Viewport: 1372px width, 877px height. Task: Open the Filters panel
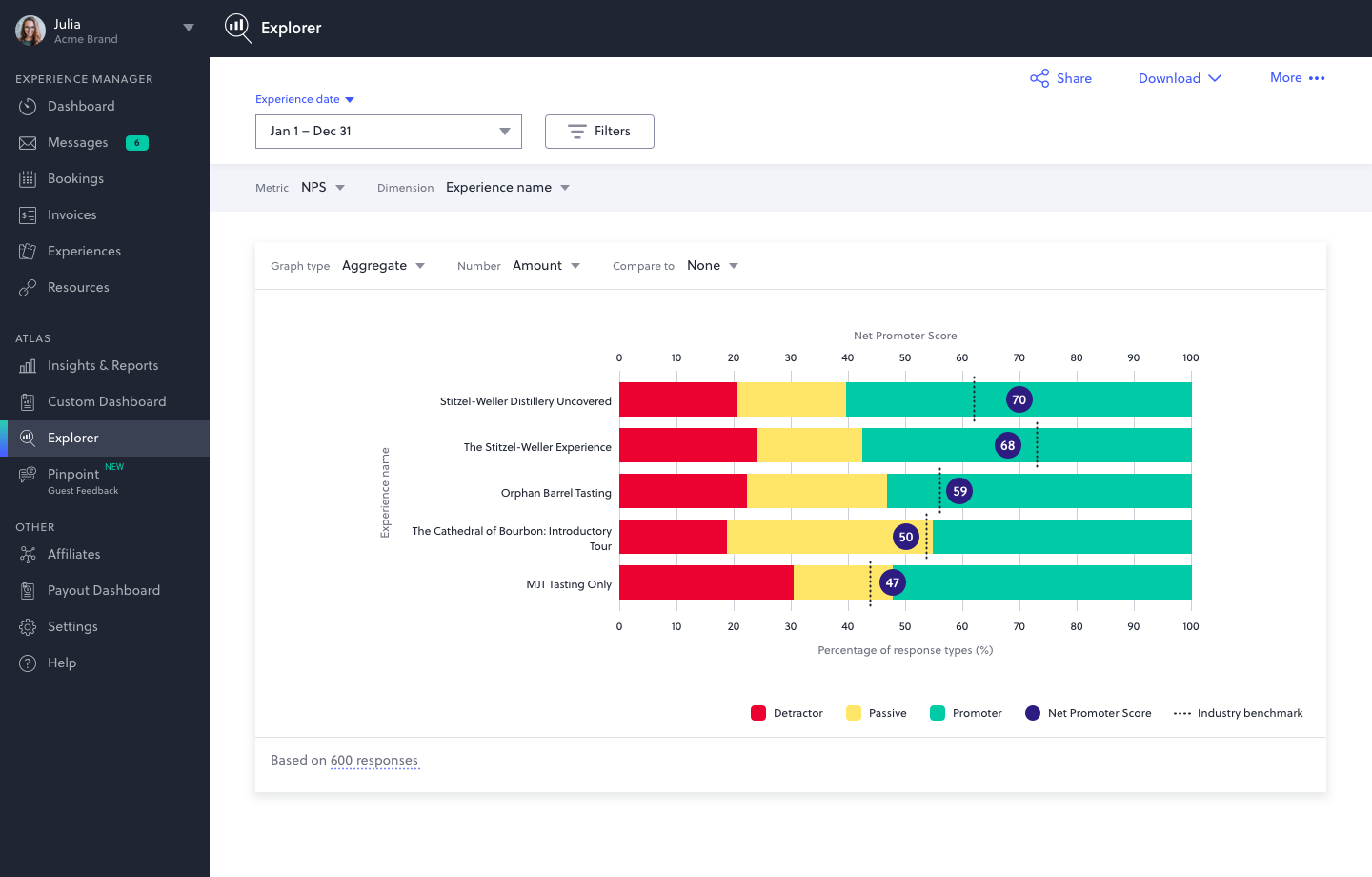(599, 132)
